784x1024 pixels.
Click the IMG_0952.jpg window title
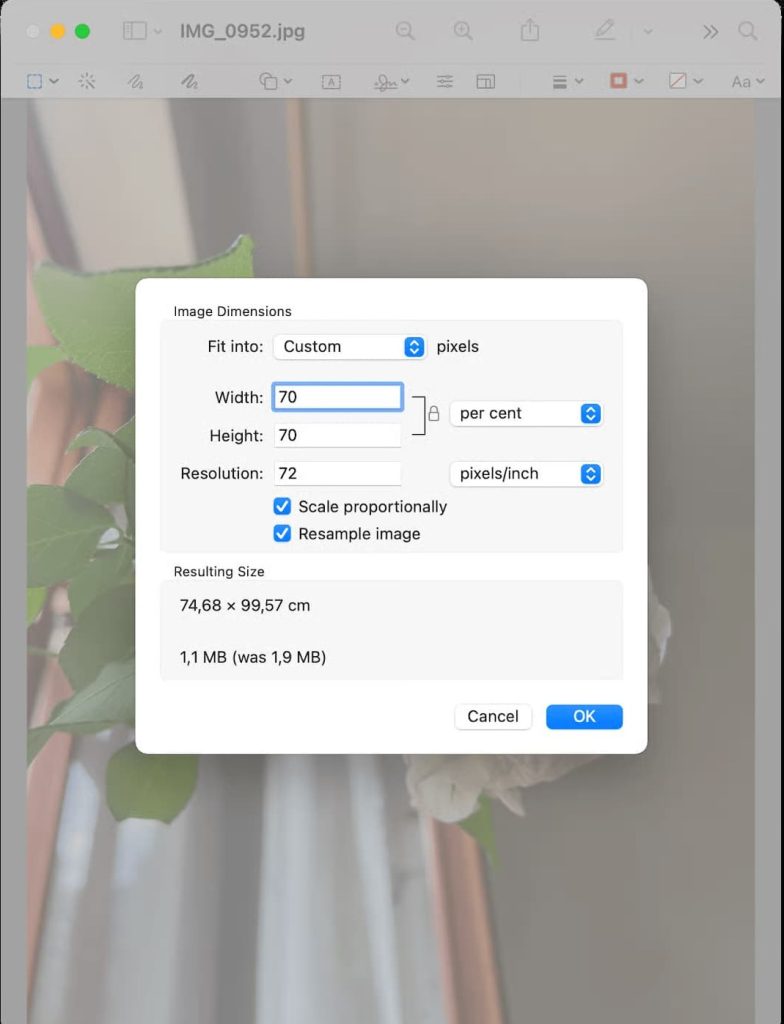pos(242,31)
